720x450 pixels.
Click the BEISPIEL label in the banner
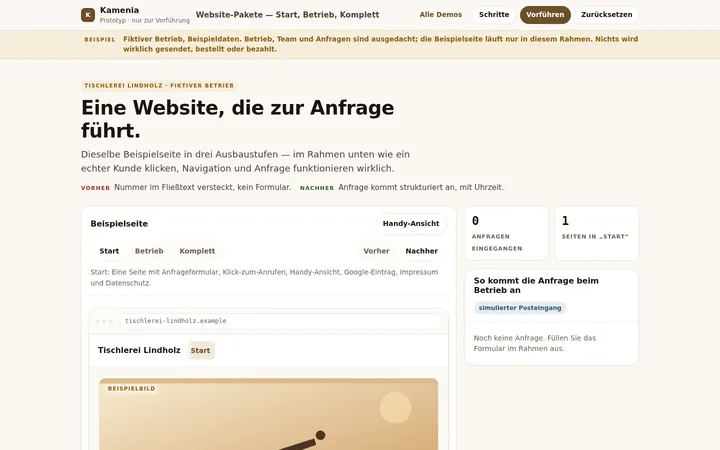point(100,39)
